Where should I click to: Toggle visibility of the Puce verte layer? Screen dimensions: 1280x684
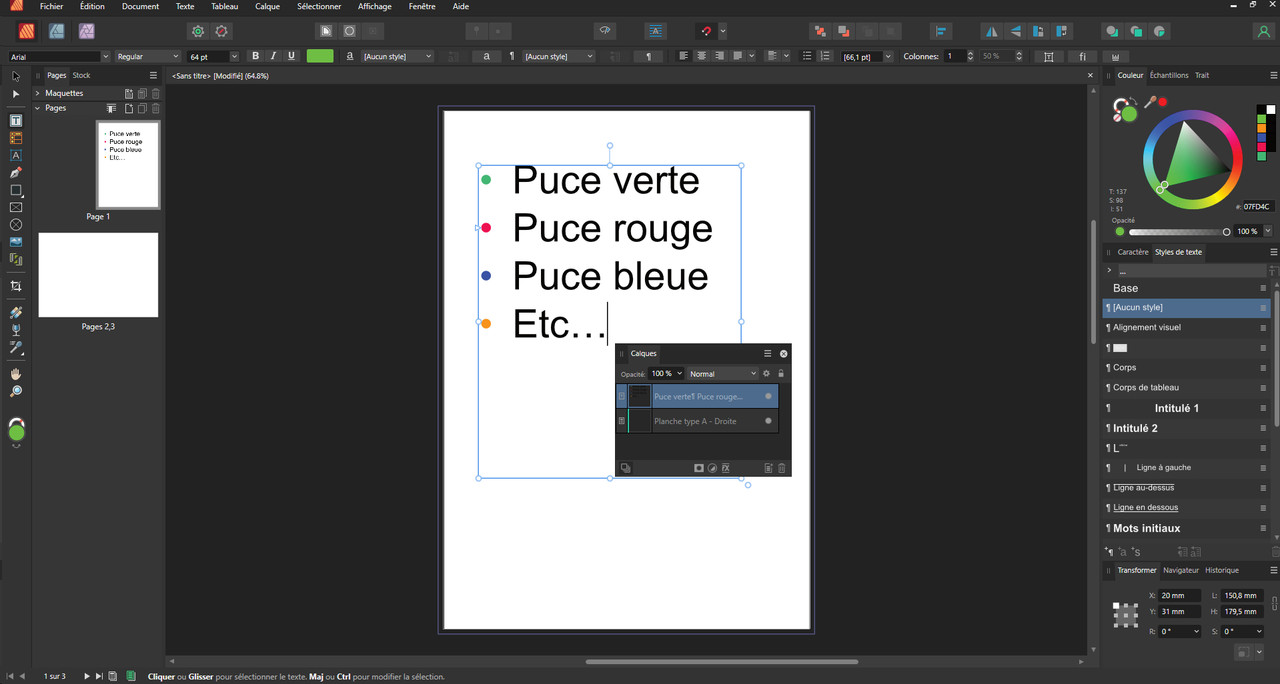768,396
